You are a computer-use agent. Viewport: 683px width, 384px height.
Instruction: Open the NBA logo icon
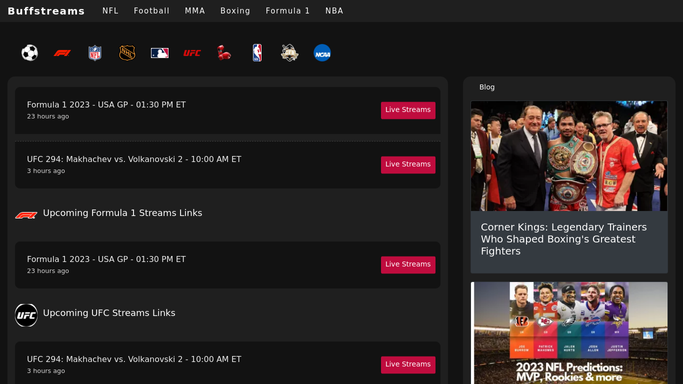[x=257, y=53]
